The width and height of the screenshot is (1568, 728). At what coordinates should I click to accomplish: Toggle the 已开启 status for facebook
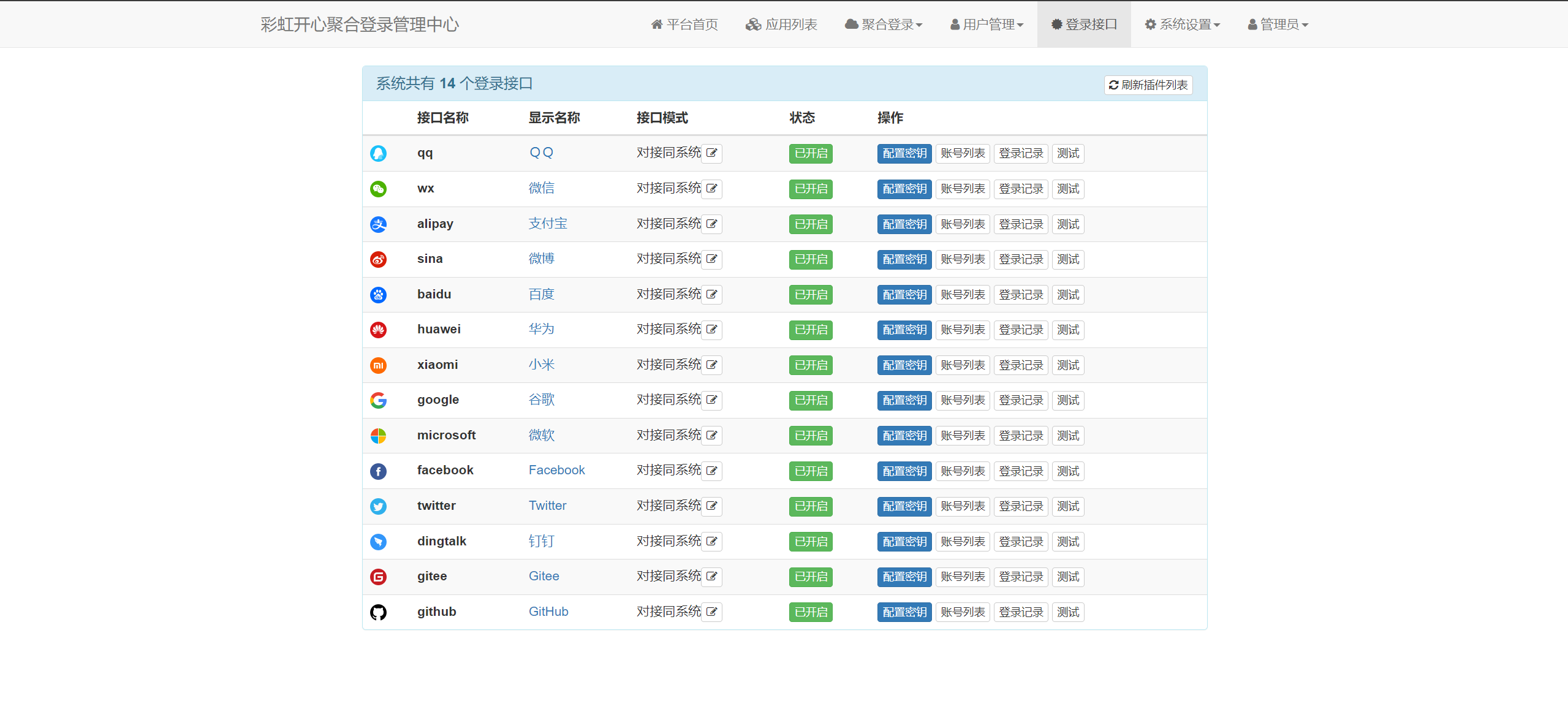[810, 471]
